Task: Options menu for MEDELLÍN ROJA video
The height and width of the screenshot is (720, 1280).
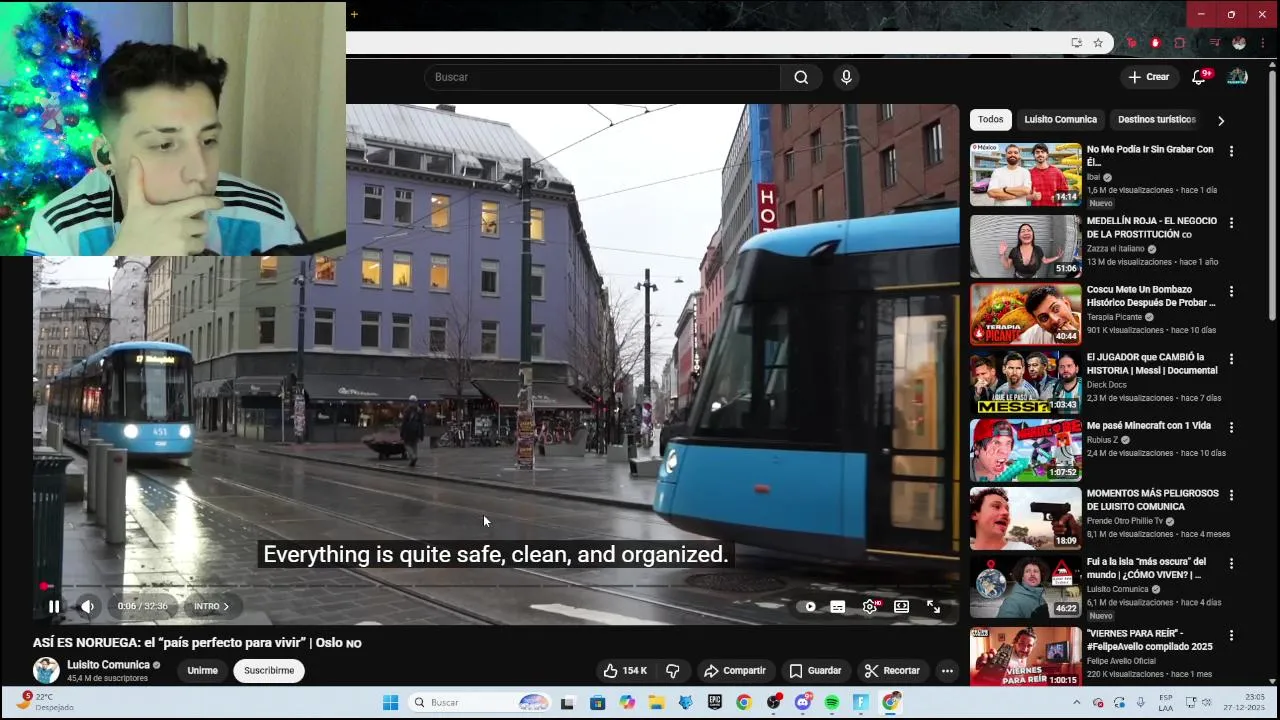Action: 1231,223
